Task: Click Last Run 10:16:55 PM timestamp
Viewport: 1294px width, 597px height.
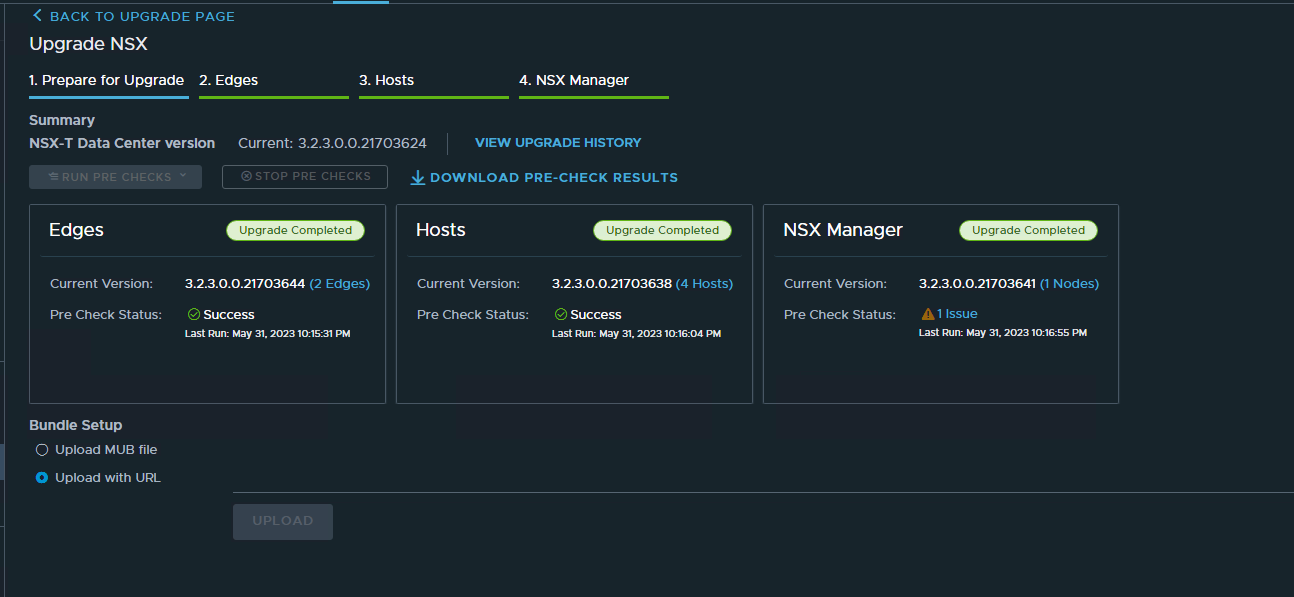Action: (x=1003, y=332)
